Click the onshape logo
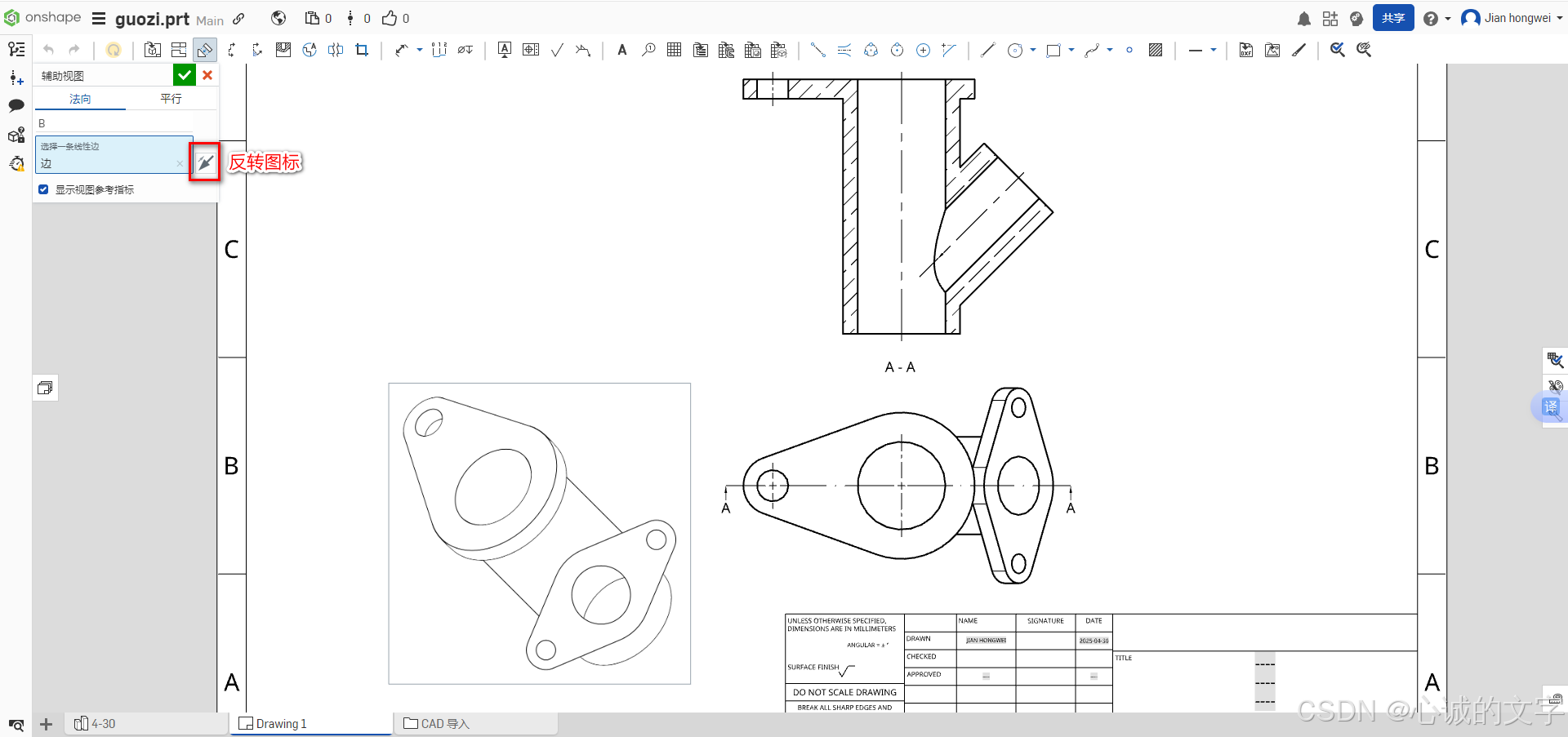1568x737 pixels. click(42, 17)
